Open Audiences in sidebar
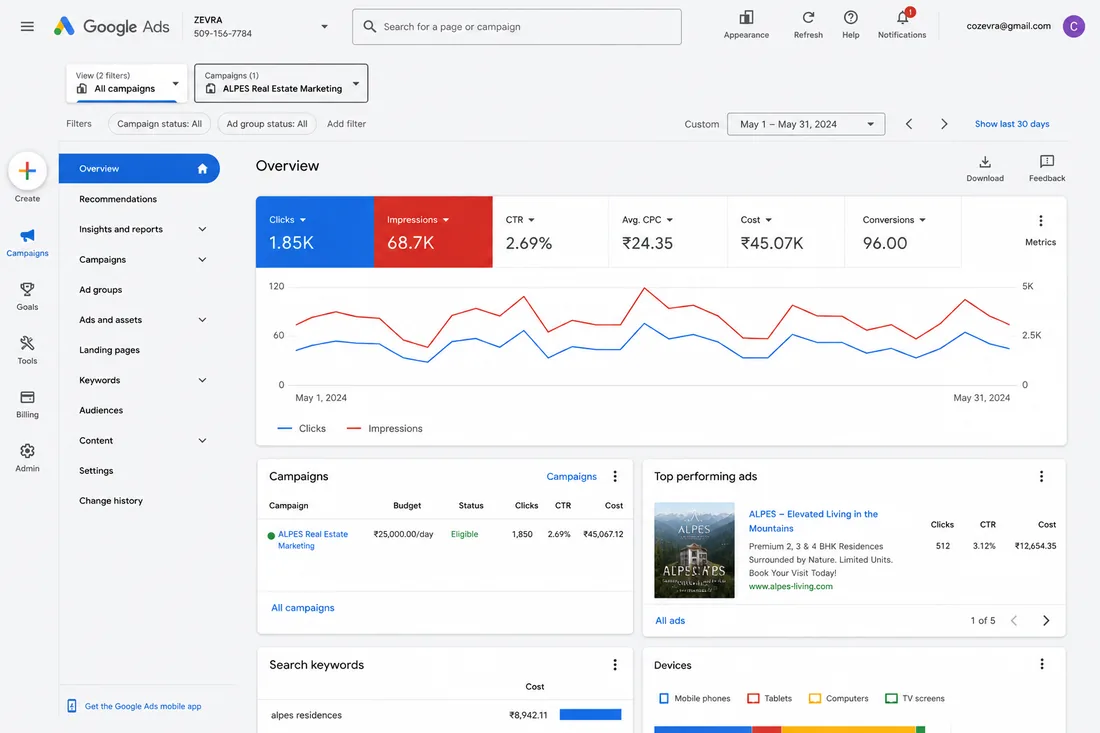Viewport: 1100px width, 733px height. 101,410
